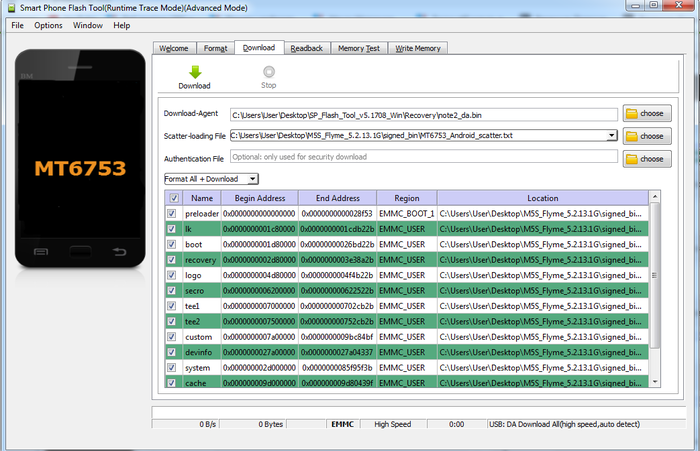The height and width of the screenshot is (451, 700).
Task: Click the EMMC_BOOT_1 region cell
Action: pyautogui.click(x=407, y=213)
